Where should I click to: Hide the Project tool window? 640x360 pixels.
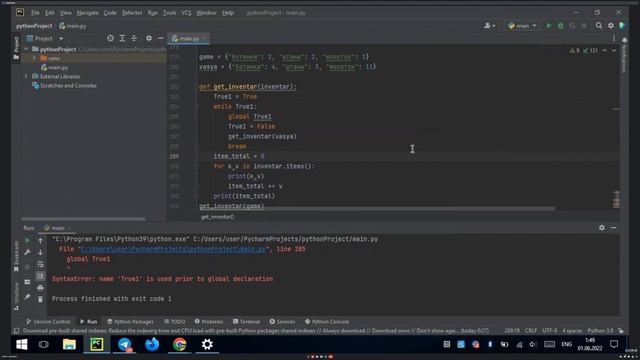(x=161, y=38)
